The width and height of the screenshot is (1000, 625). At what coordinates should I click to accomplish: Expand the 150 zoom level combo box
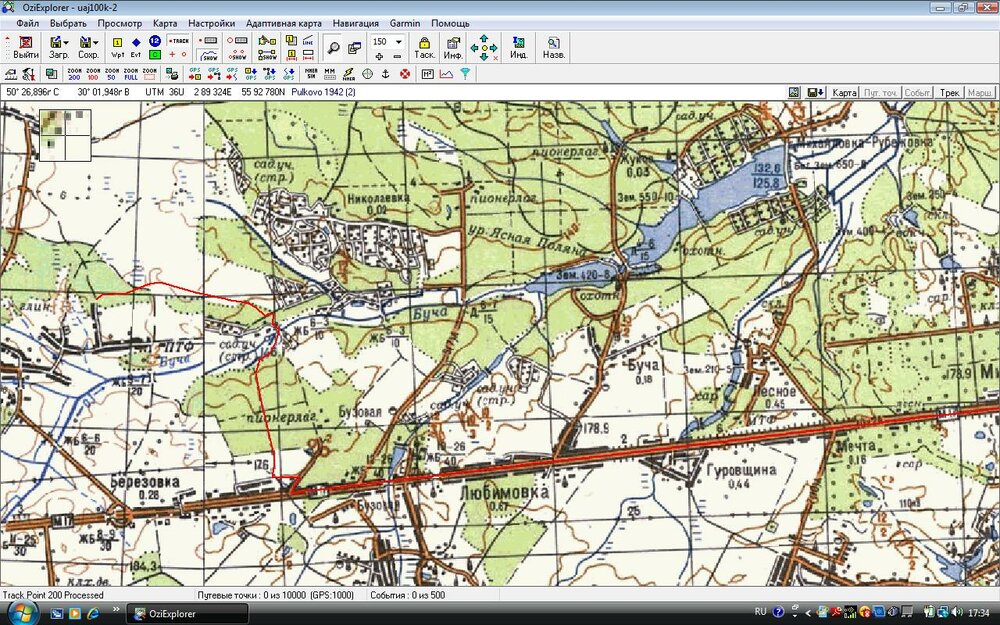[398, 43]
